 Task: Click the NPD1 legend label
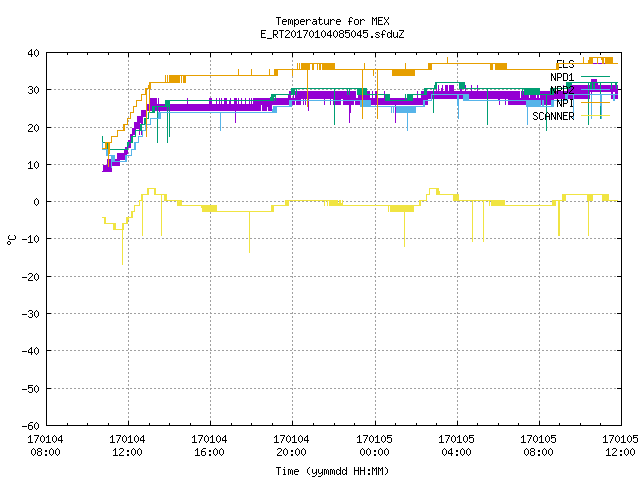pyautogui.click(x=562, y=77)
